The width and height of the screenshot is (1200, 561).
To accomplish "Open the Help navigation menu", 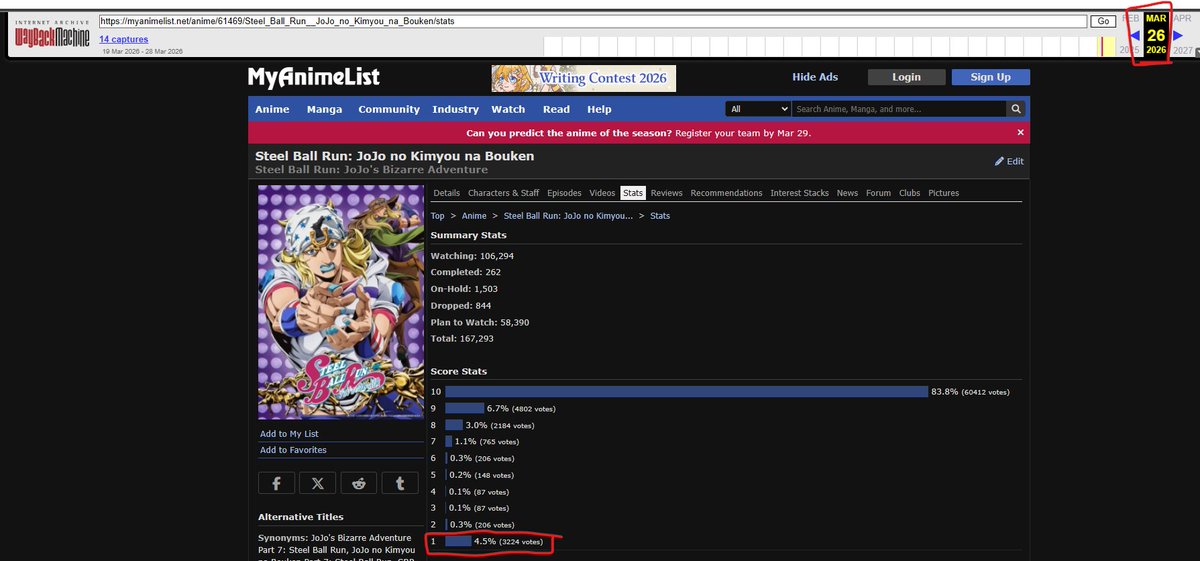I will point(599,109).
